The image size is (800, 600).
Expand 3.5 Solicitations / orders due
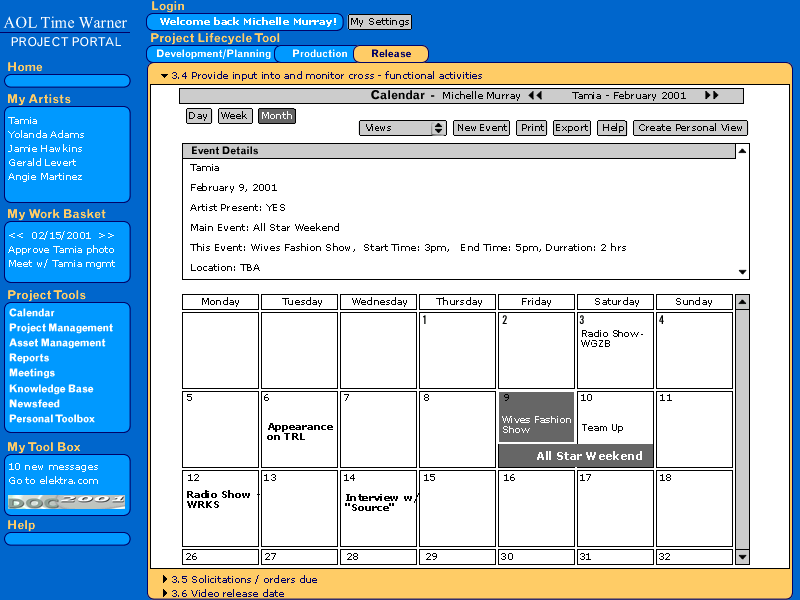coord(165,579)
